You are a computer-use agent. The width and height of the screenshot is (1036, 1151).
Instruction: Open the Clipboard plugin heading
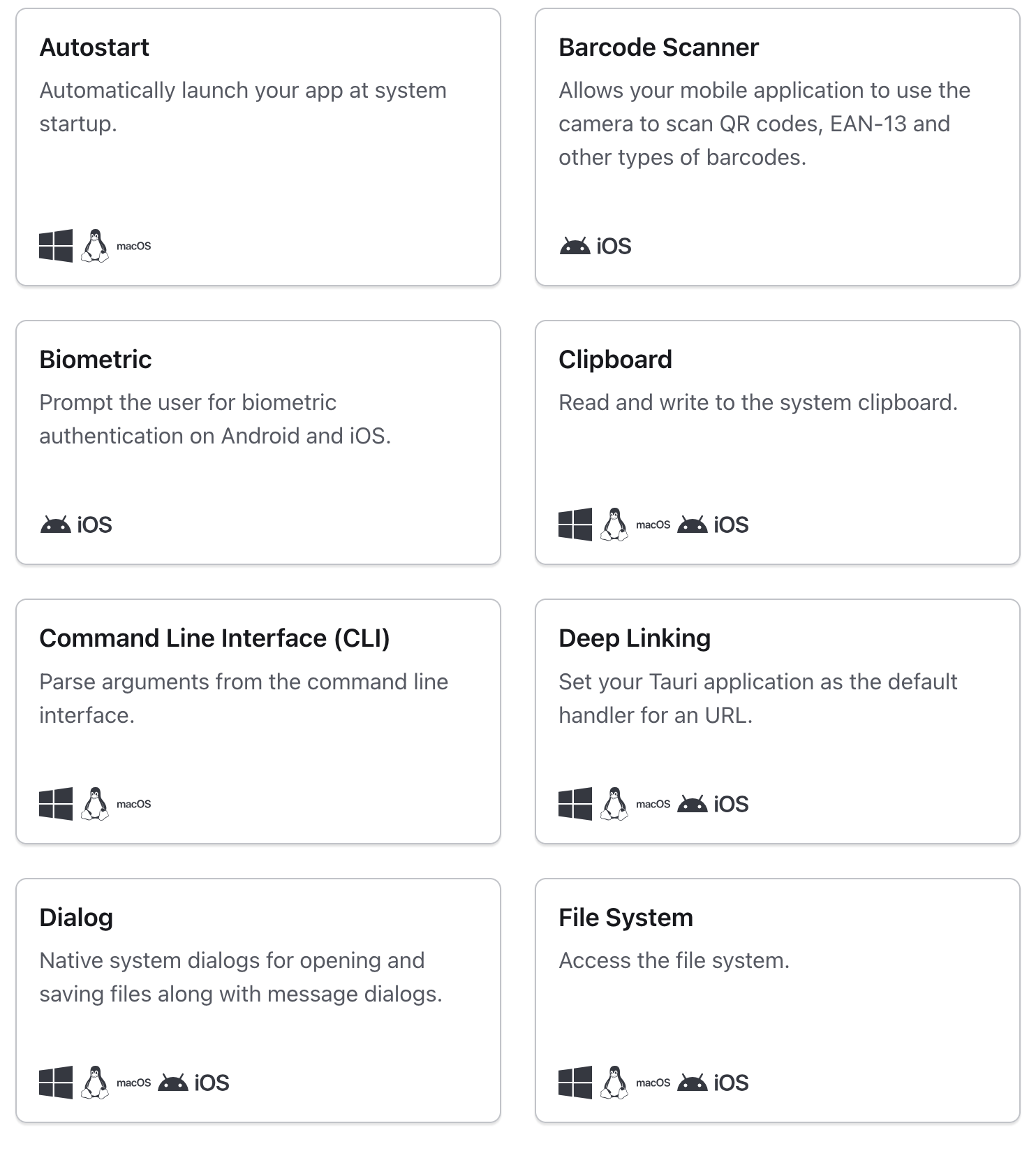click(615, 360)
